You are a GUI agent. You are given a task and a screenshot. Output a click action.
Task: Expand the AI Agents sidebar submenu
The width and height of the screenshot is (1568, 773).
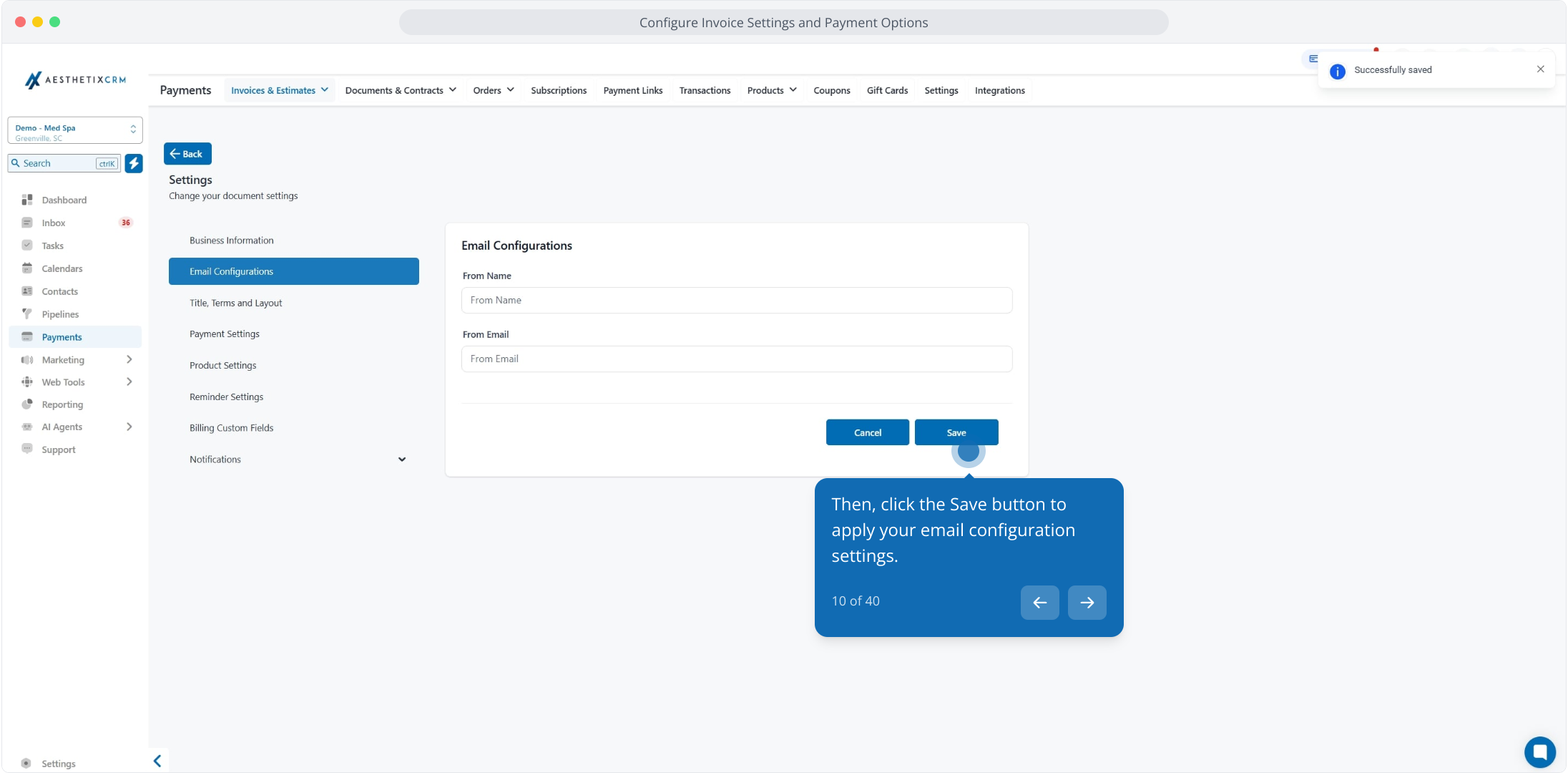point(129,427)
